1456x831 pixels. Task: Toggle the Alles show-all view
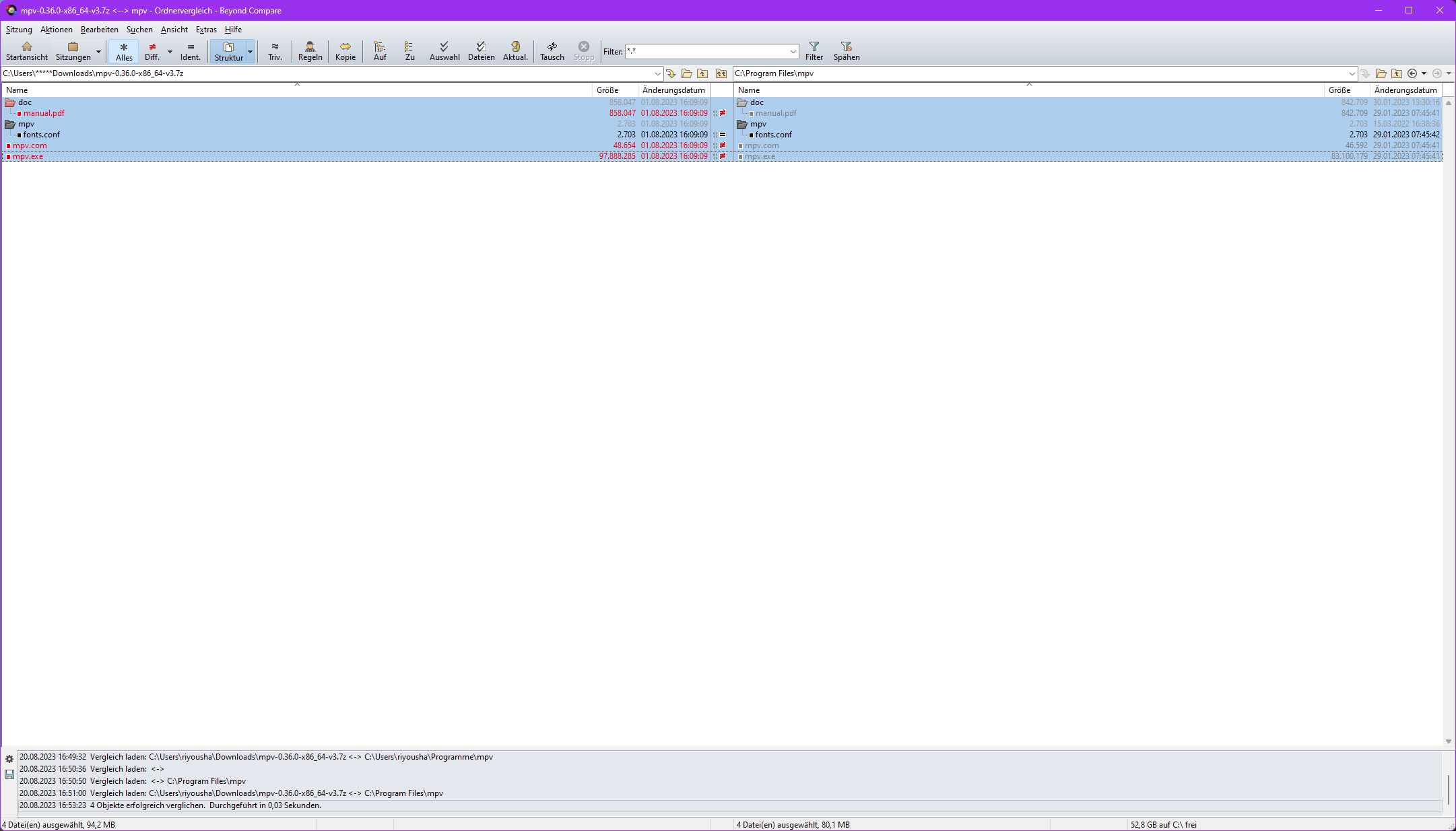point(124,51)
